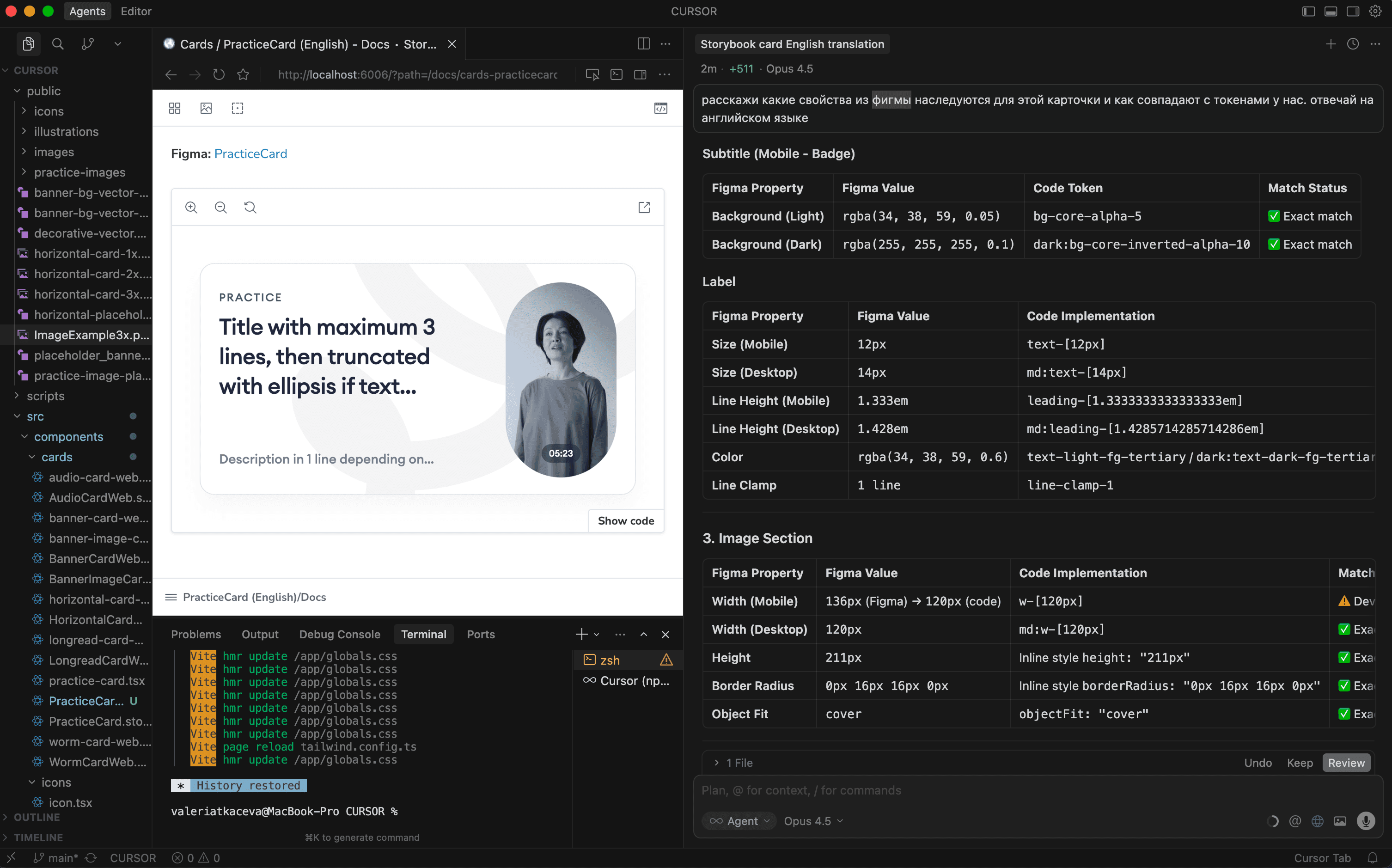The image size is (1392, 868).
Task: Focus the chat prompt input field
Action: [x=976, y=790]
